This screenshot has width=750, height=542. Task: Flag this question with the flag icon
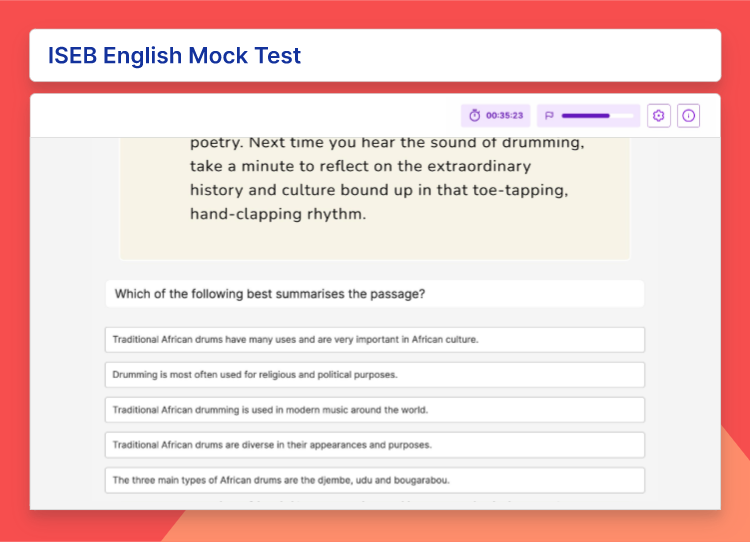coord(549,115)
